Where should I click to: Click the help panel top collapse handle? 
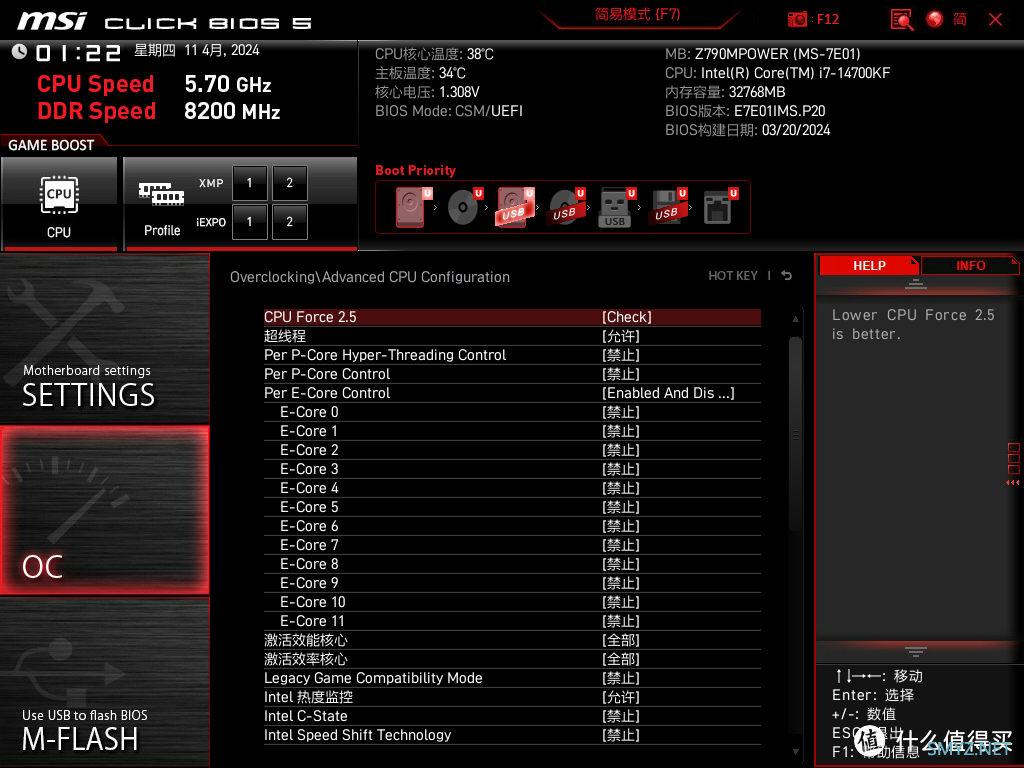(916, 283)
